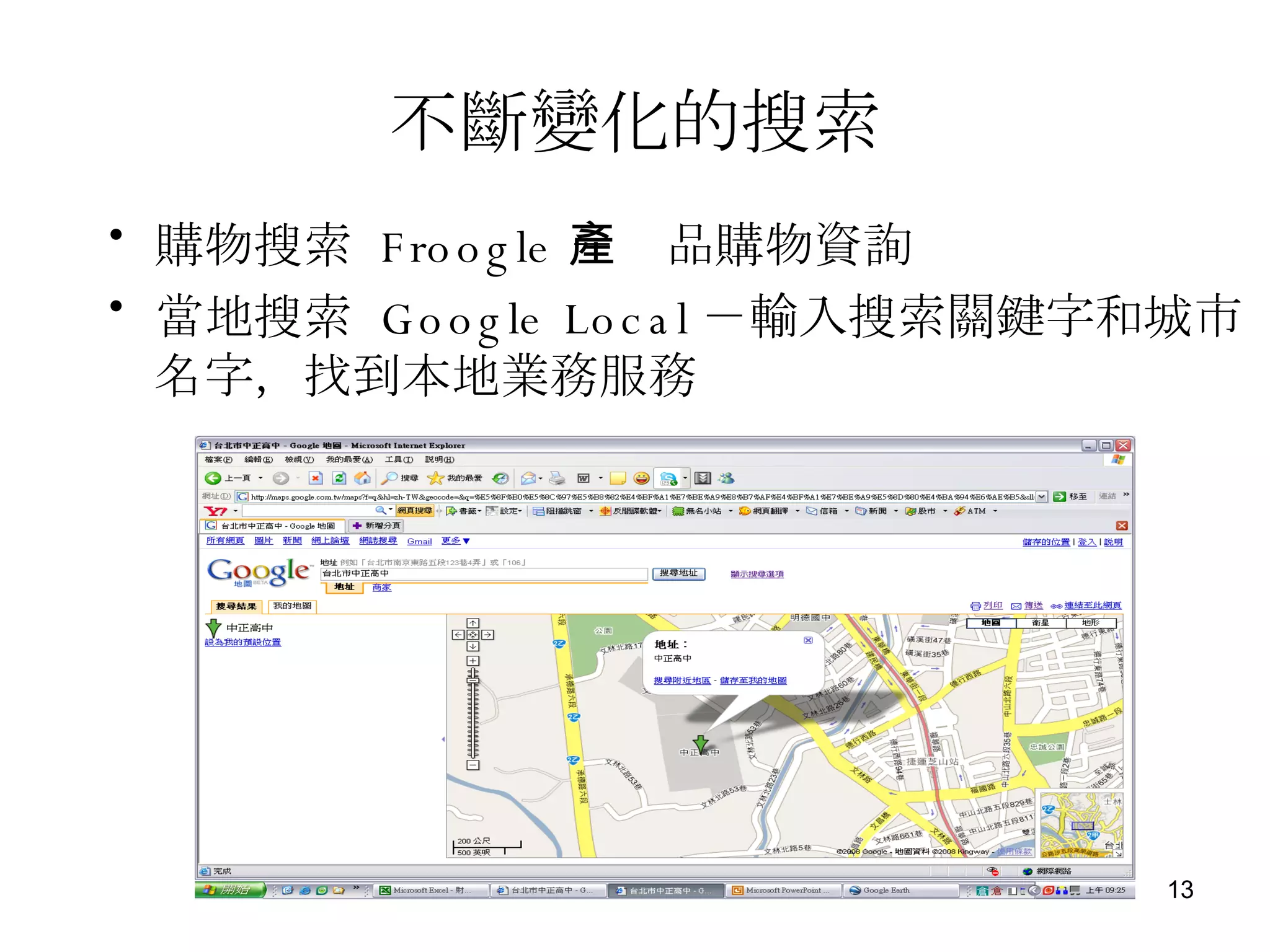The width and height of the screenshot is (1270, 952).
Task: Collapse the left results panel arrow
Action: pos(443,739)
